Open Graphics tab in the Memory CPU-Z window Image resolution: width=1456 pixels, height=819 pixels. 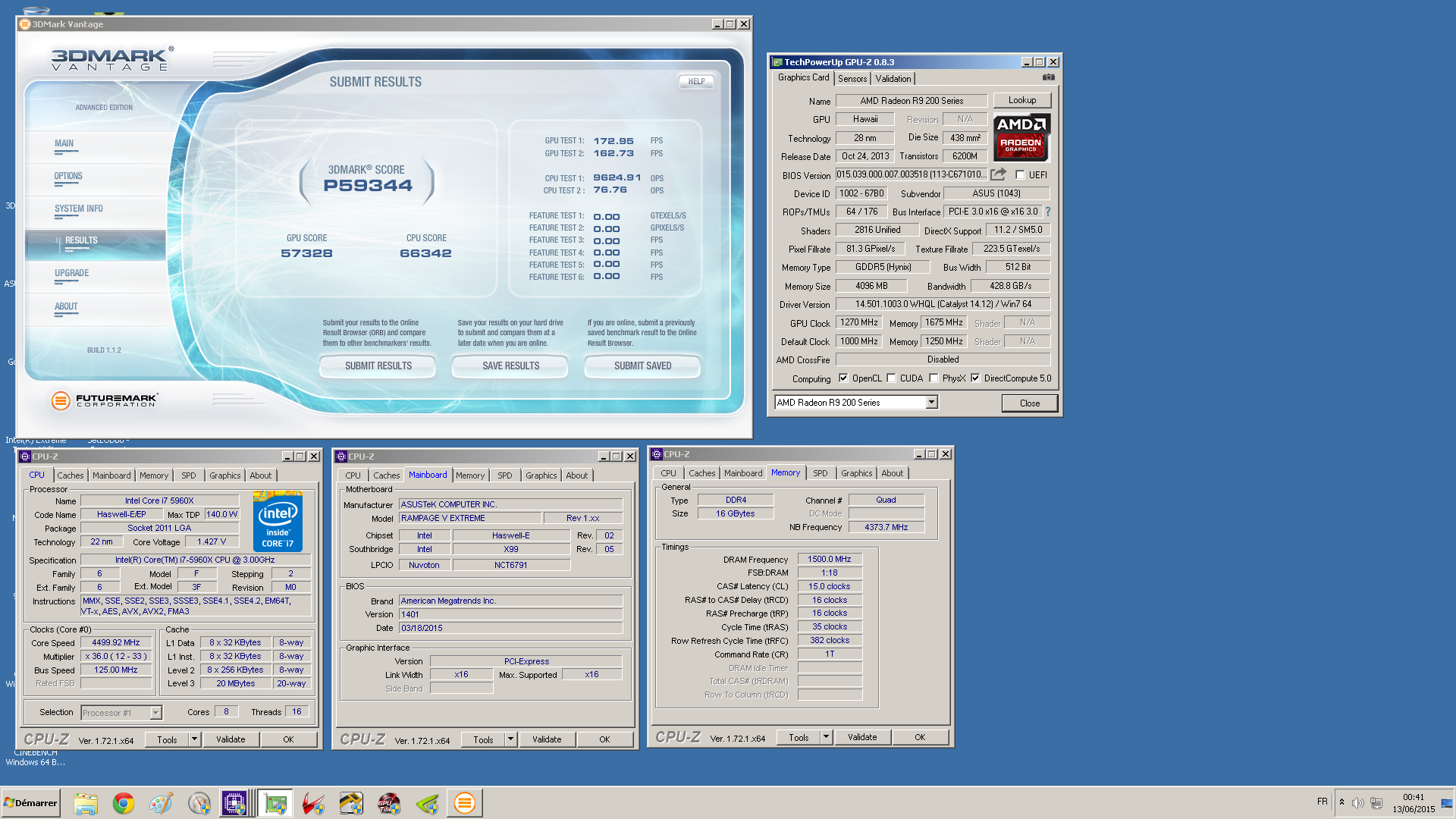click(857, 473)
